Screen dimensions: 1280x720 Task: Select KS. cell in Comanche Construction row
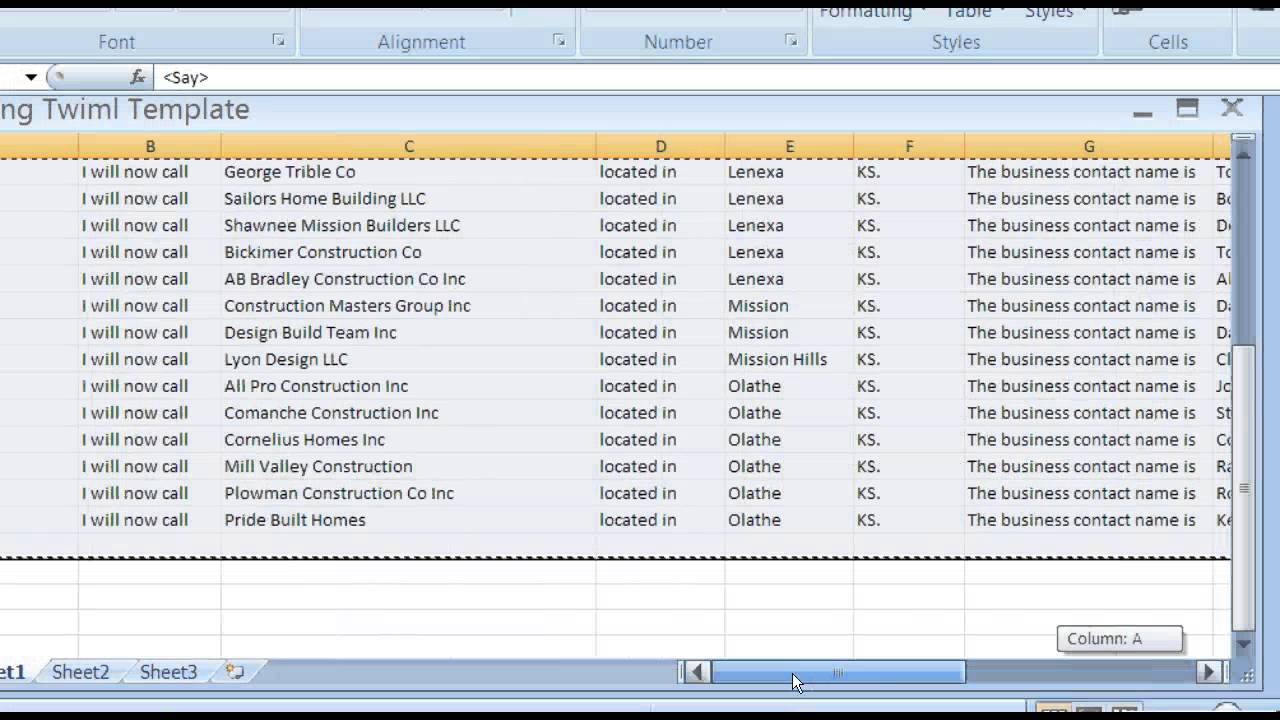click(x=909, y=413)
